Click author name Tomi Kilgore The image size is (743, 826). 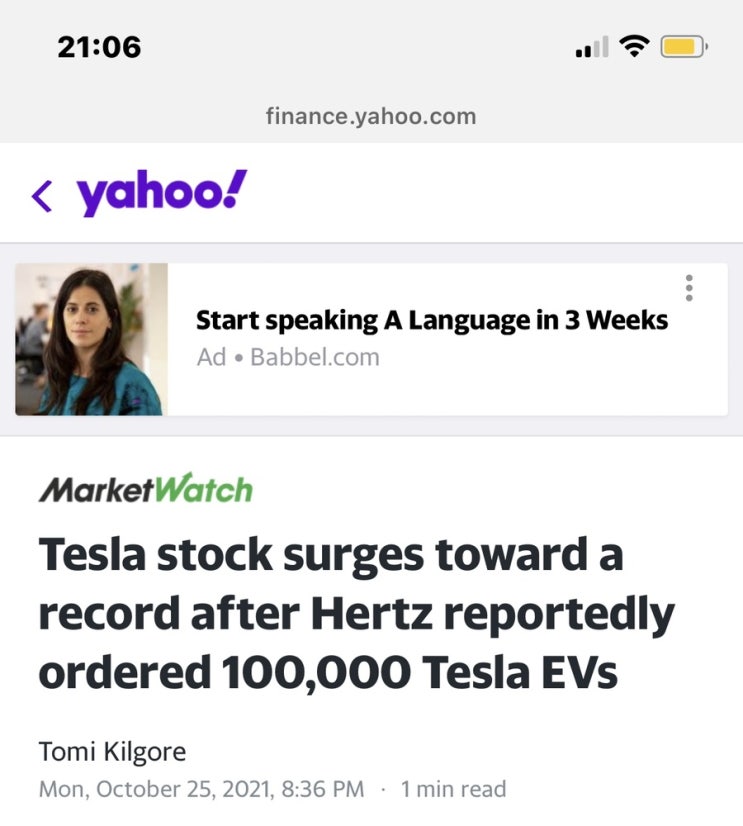point(112,751)
